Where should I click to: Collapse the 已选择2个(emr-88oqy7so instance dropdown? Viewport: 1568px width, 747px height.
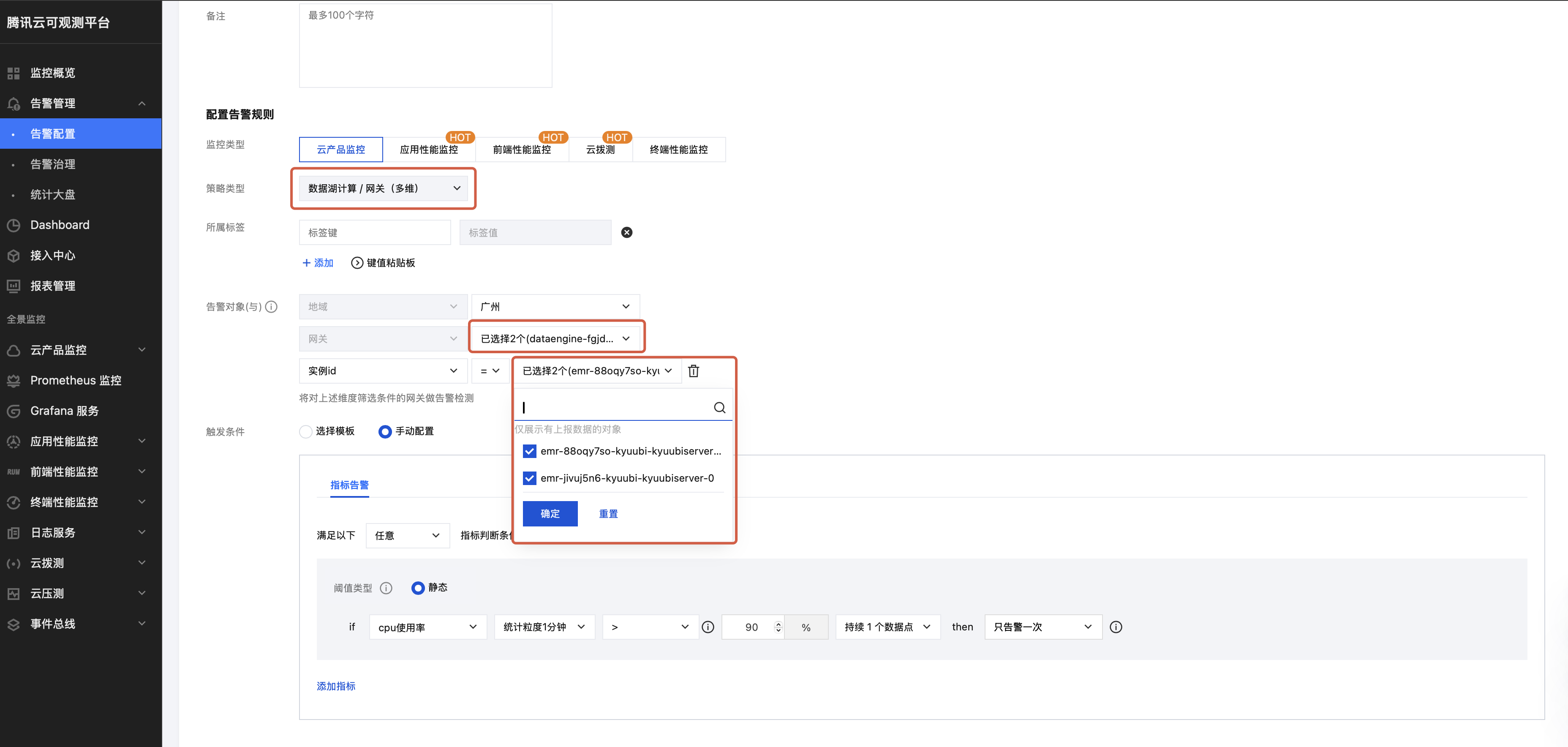[x=597, y=371]
